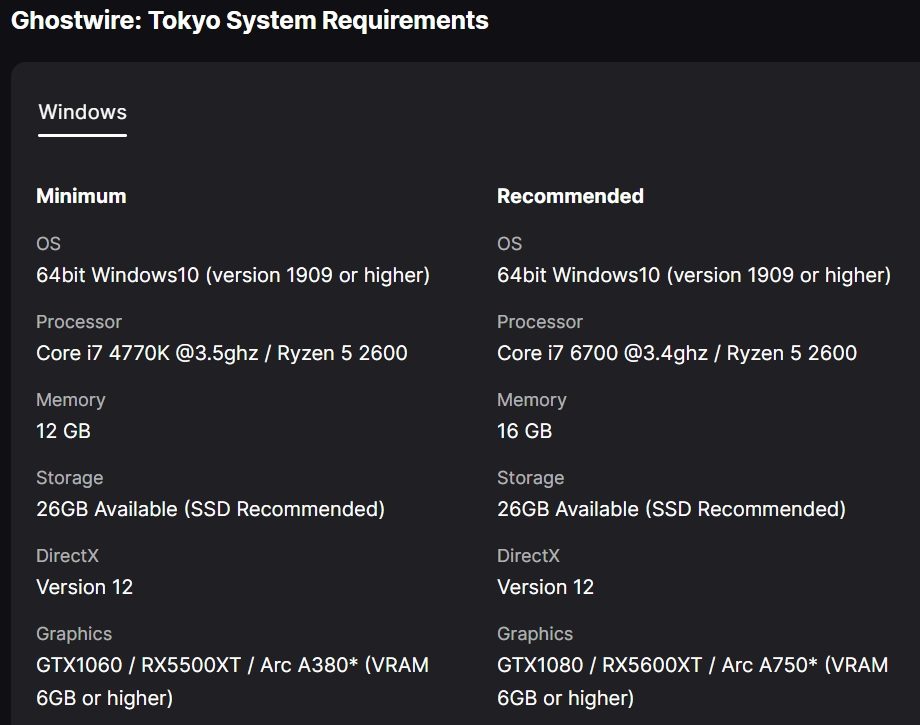Click the minimum Processor label
Viewport: 920px width, 725px height.
click(x=79, y=321)
